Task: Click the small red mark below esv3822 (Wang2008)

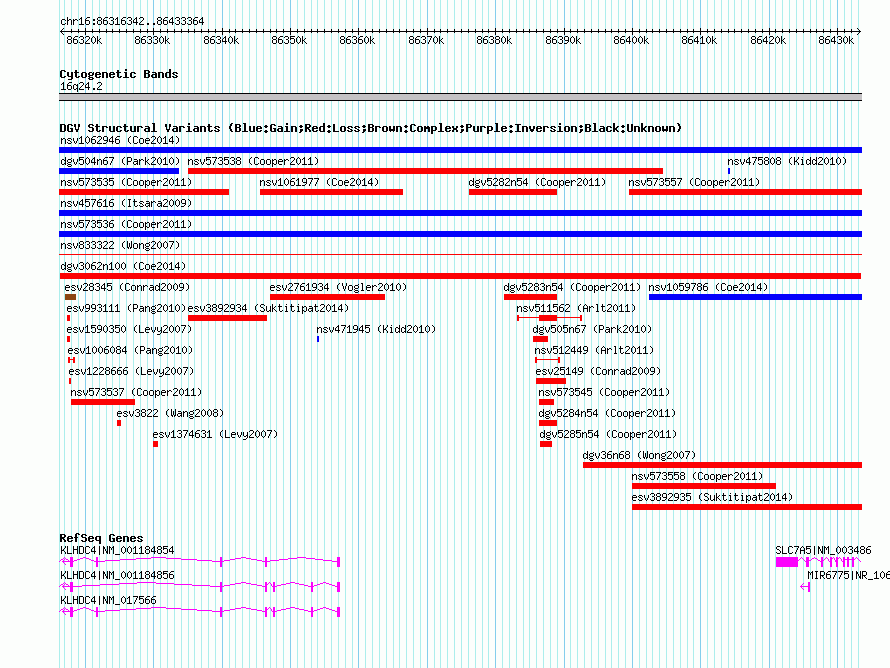Action: 119,423
